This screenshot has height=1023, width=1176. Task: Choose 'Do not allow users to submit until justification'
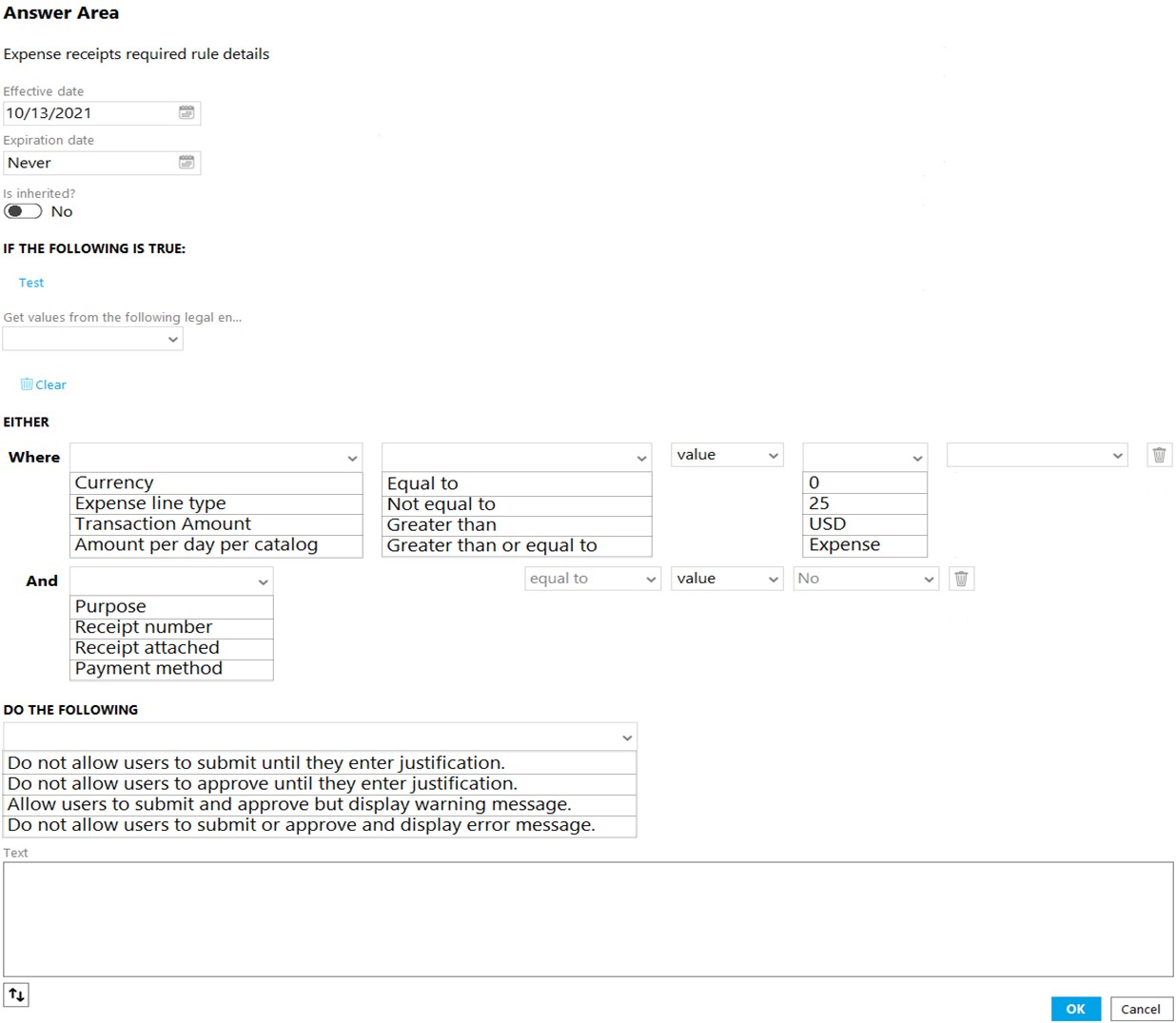[320, 762]
